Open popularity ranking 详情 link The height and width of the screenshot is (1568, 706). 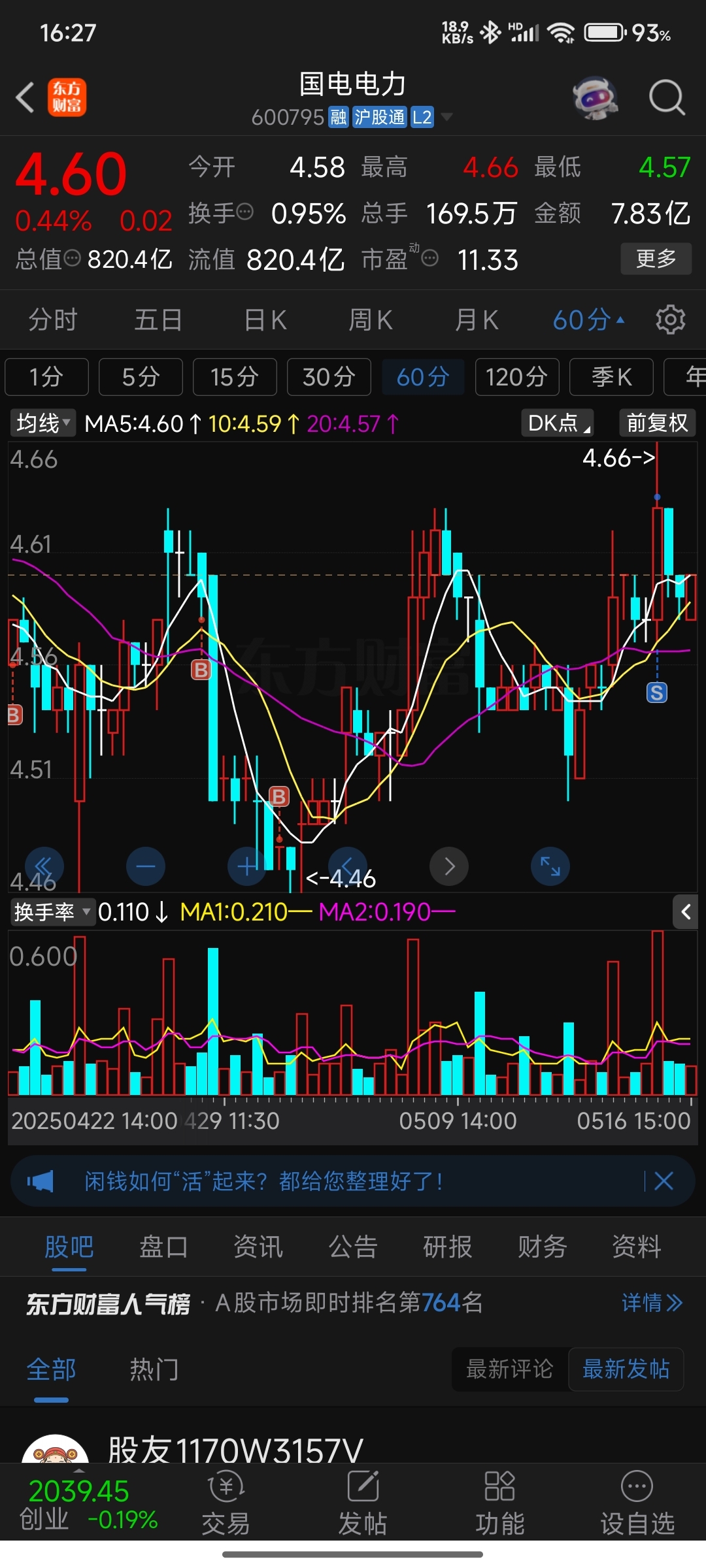[652, 1303]
